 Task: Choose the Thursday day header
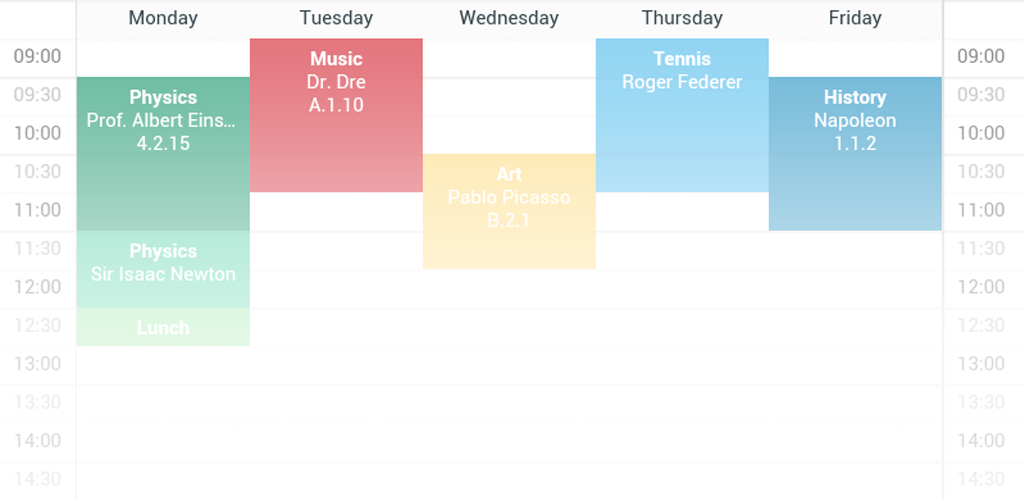point(682,18)
